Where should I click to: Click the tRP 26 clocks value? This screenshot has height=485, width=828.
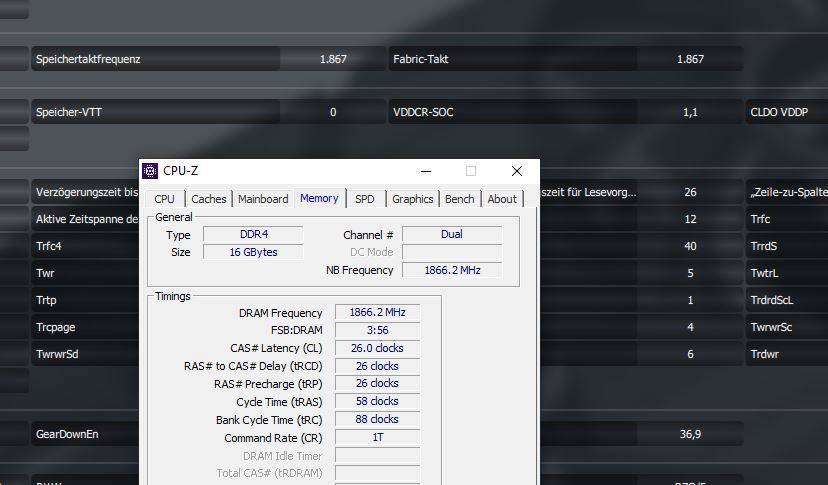[378, 384]
